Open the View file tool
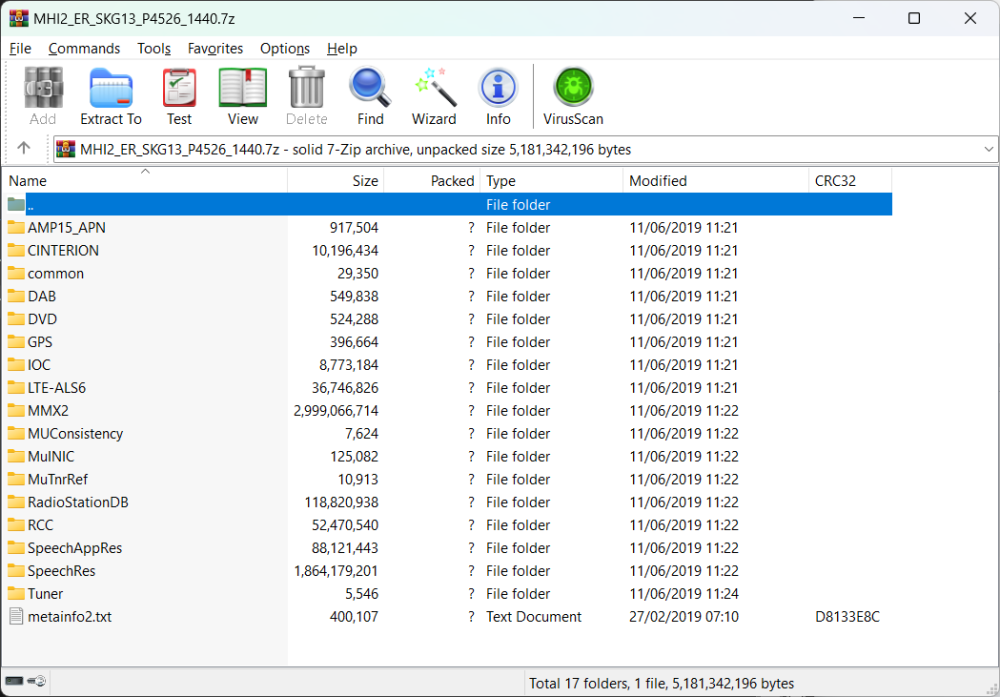The image size is (1000, 697). click(243, 88)
